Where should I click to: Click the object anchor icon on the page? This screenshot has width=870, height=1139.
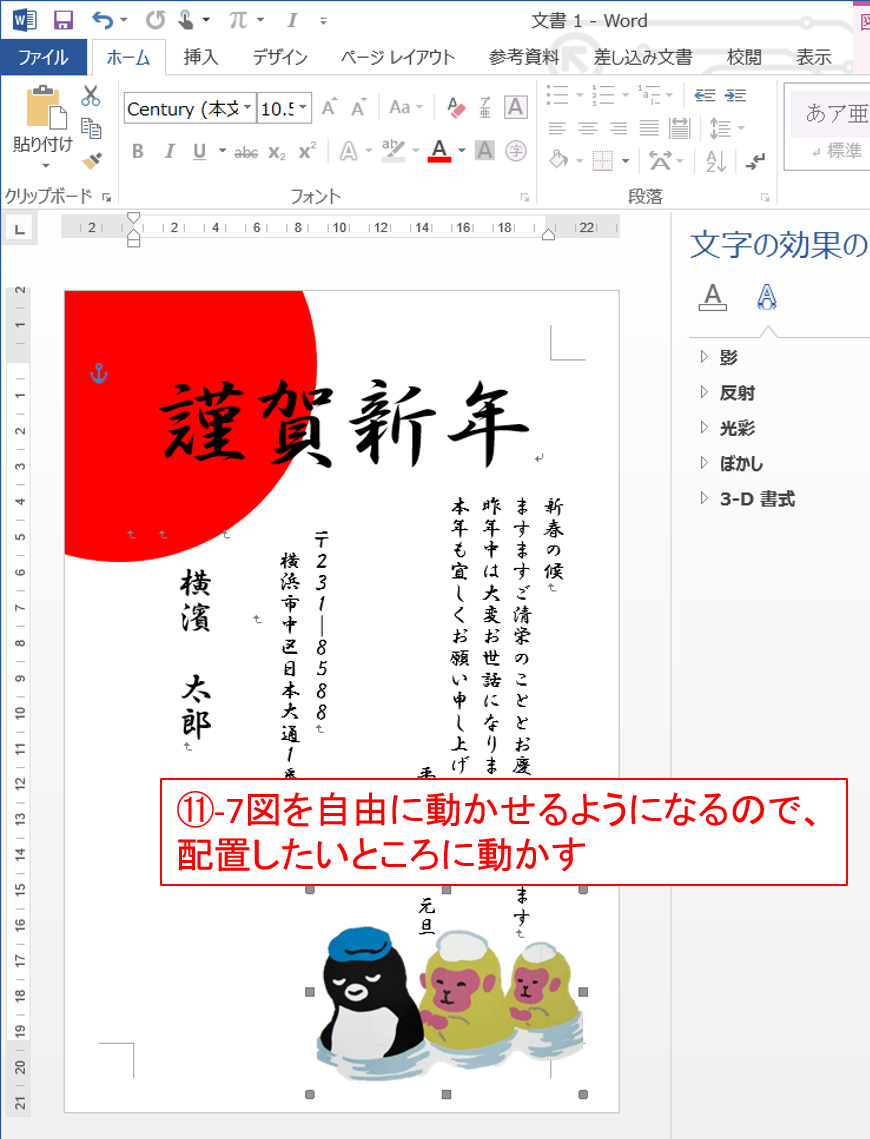99,373
